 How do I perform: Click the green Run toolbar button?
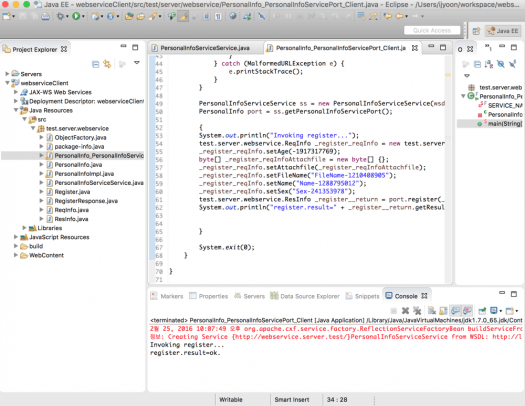click(76, 16)
